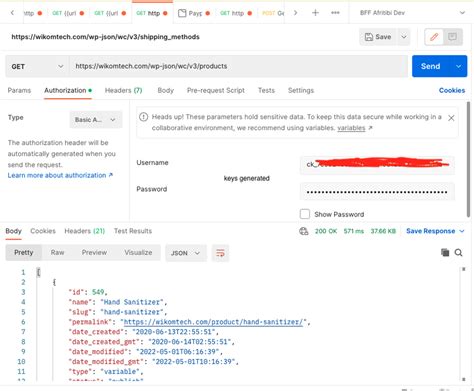Viewport: 474px width, 391px height.
Task: Click the network globe icon
Action: [x=304, y=231]
